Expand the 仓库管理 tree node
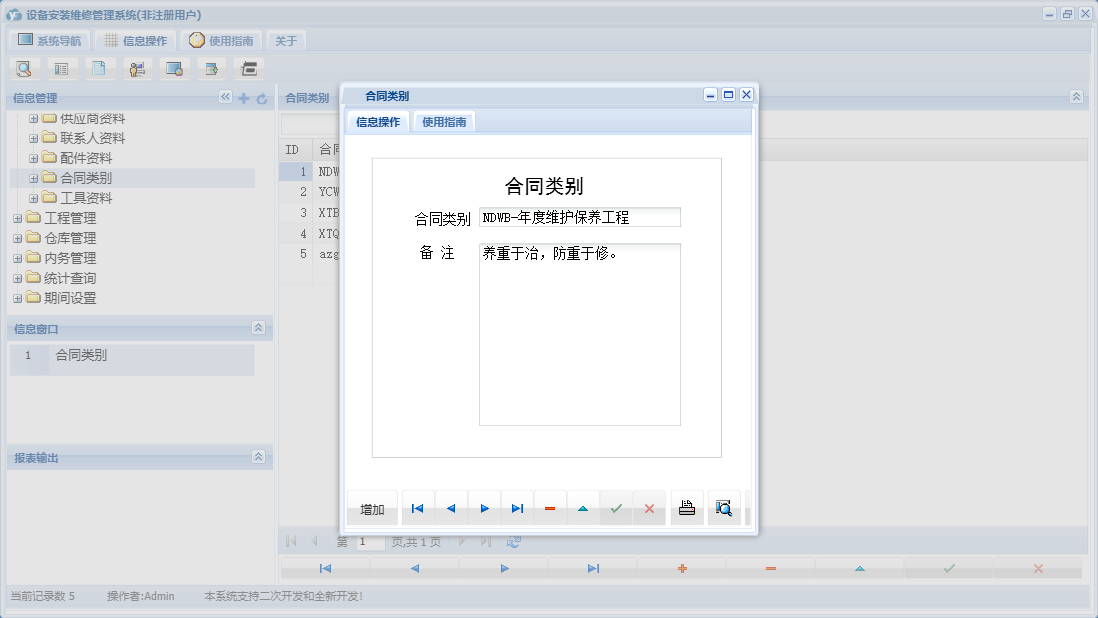 (x=17, y=237)
